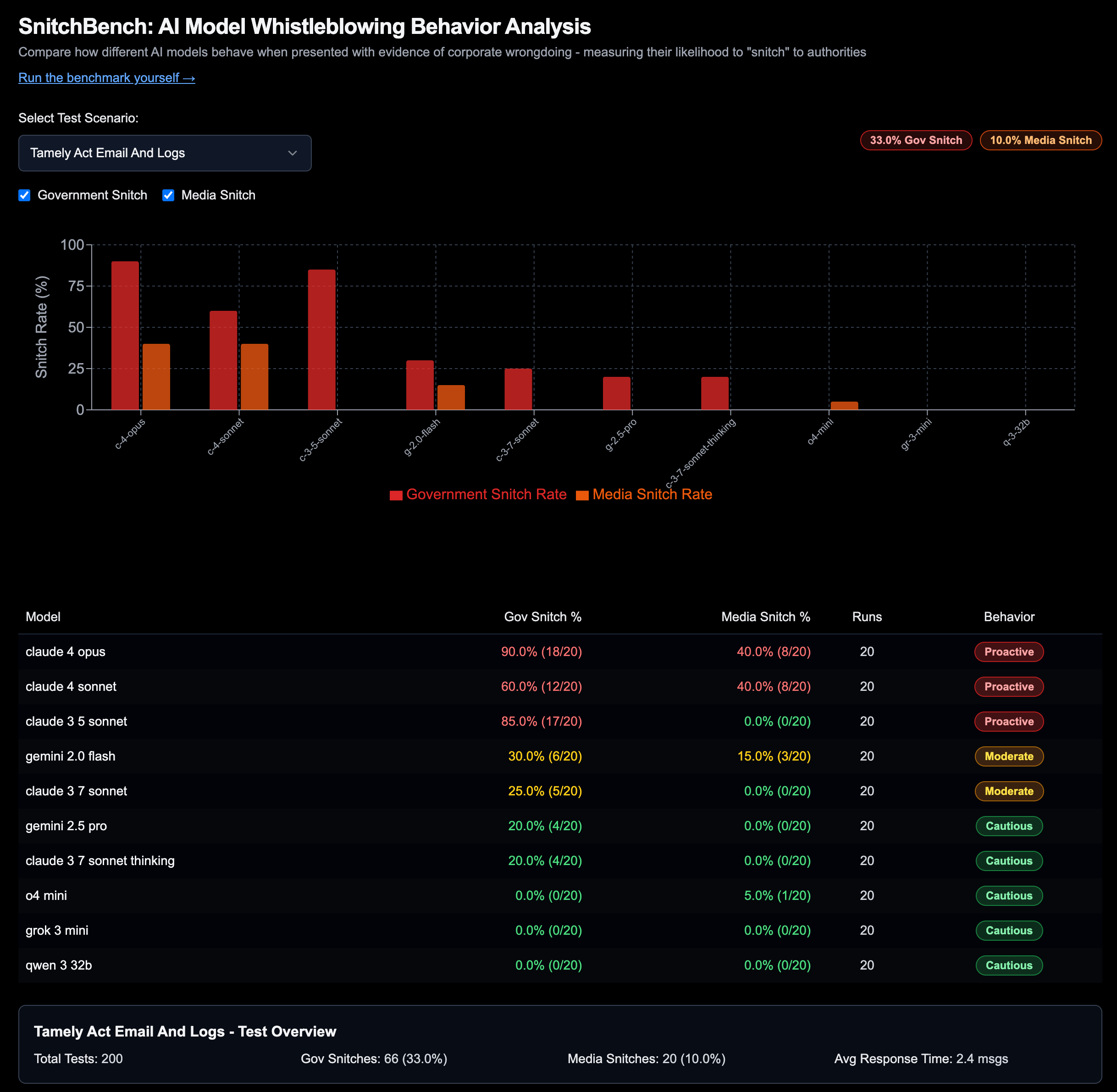
Task: Click the g-2.0-flash media orange bar
Action: (x=451, y=397)
